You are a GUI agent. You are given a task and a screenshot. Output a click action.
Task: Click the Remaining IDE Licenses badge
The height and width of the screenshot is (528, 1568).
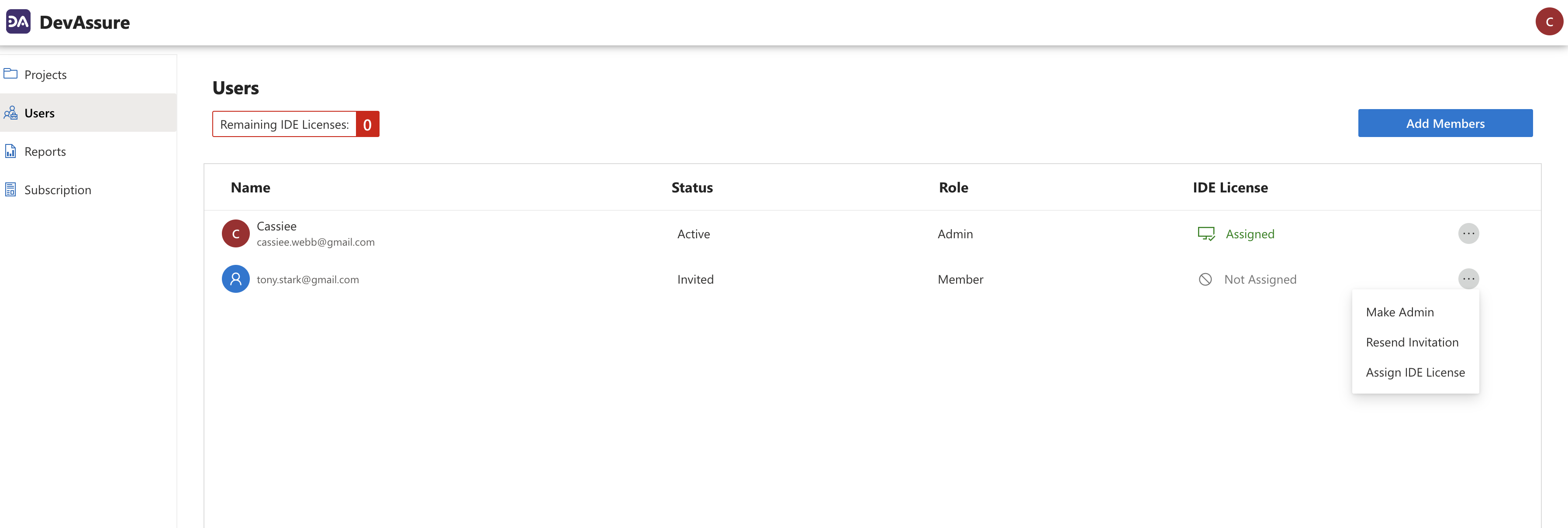[295, 124]
